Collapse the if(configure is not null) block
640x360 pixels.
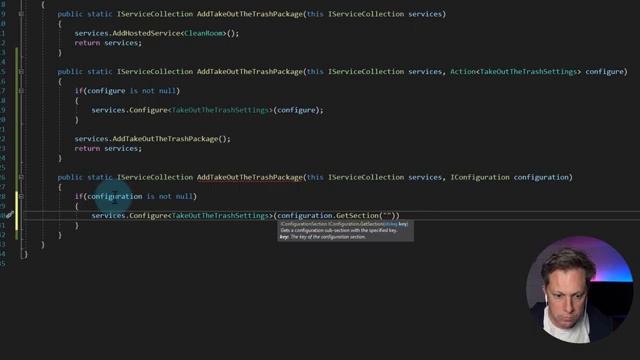pyautogui.click(x=21, y=91)
